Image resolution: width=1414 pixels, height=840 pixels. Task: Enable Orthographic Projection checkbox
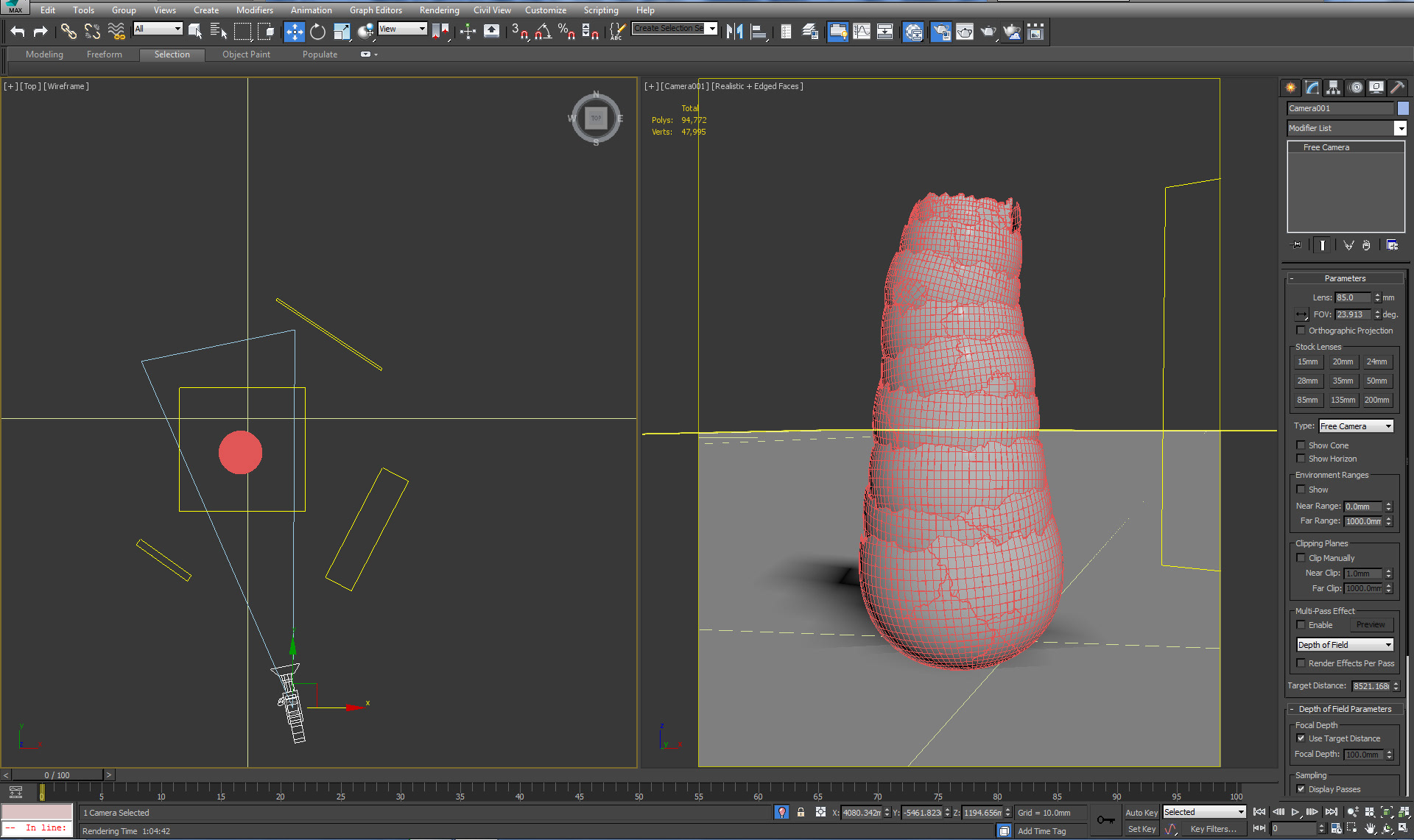(1301, 331)
